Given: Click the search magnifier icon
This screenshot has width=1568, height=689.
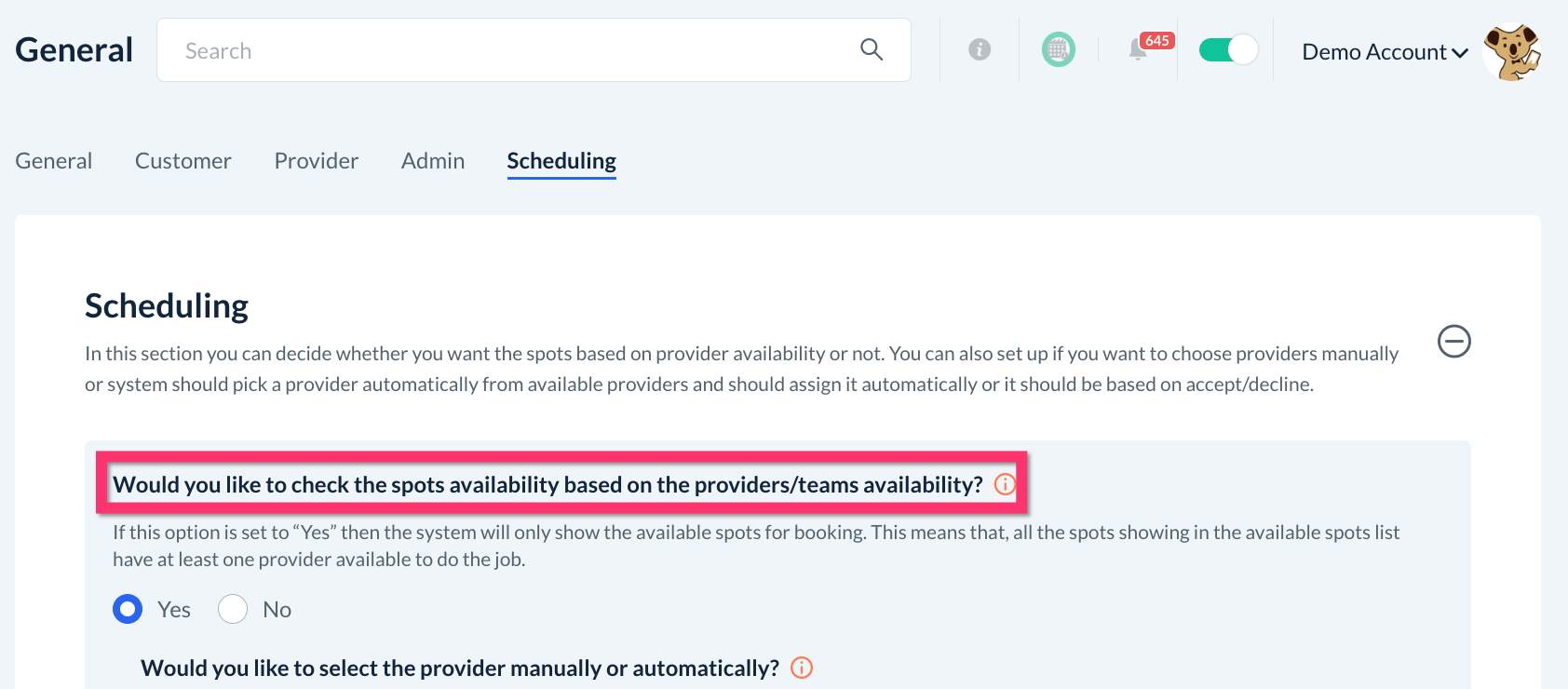Looking at the screenshot, I should pos(872,49).
